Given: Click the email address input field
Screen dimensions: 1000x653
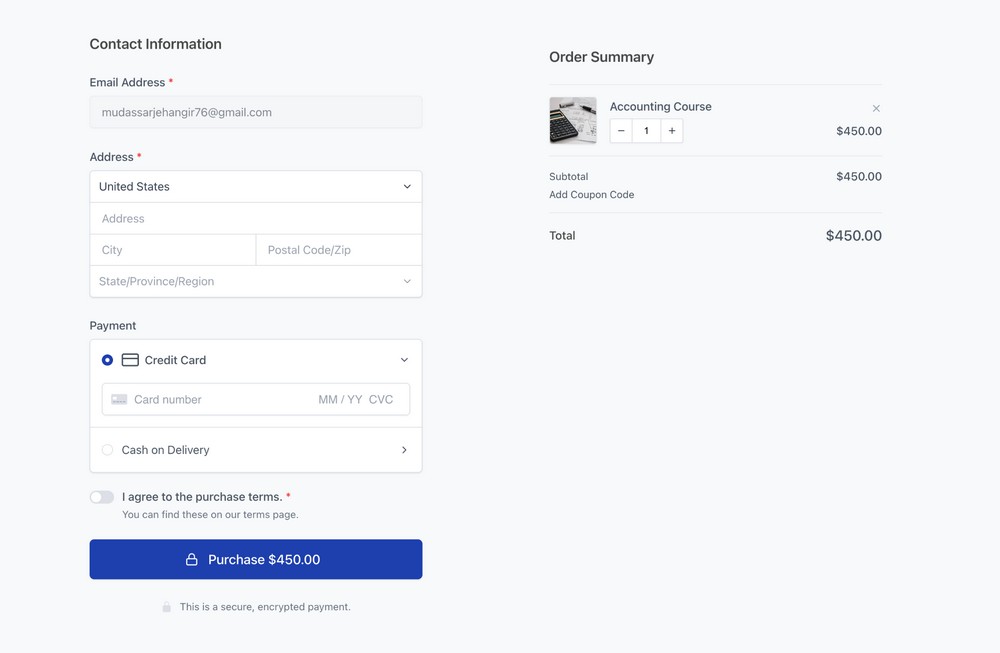Looking at the screenshot, I should [x=255, y=112].
